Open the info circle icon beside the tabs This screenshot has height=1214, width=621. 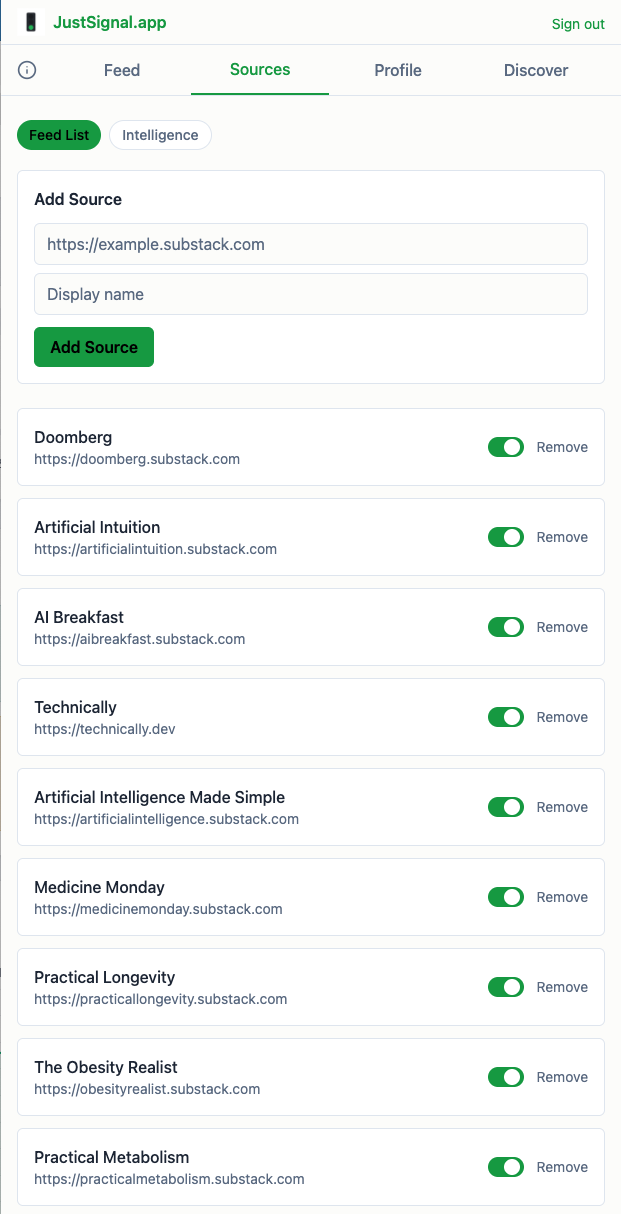tap(26, 70)
